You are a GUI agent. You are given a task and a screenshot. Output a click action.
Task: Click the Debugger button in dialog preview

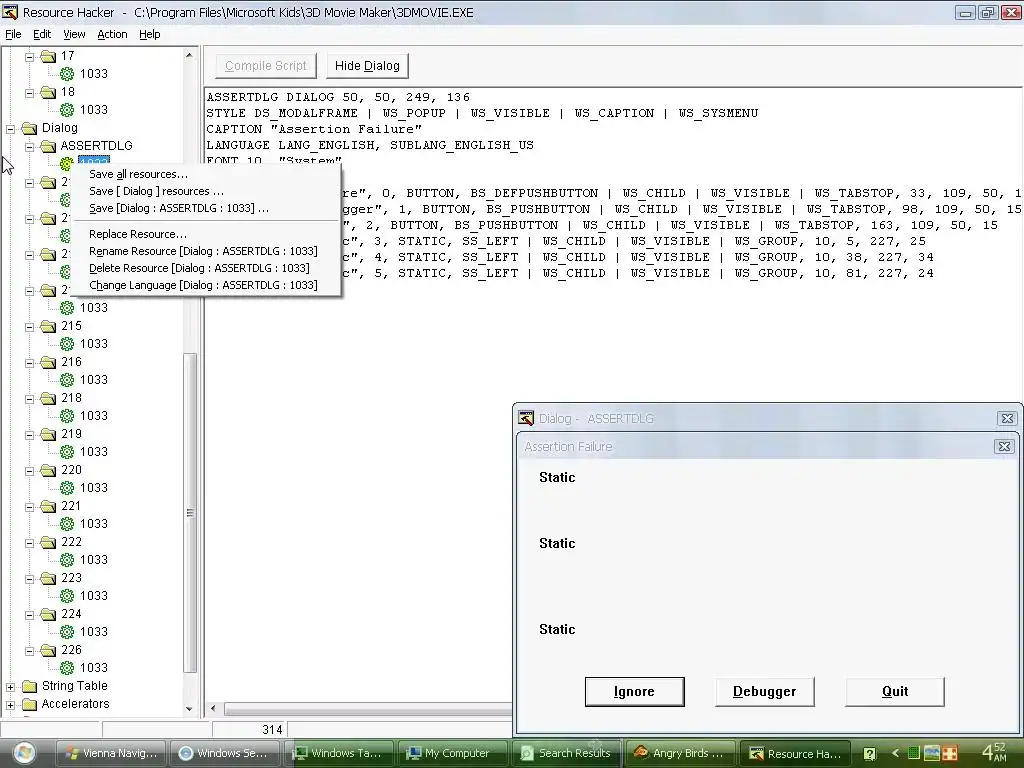pos(764,692)
